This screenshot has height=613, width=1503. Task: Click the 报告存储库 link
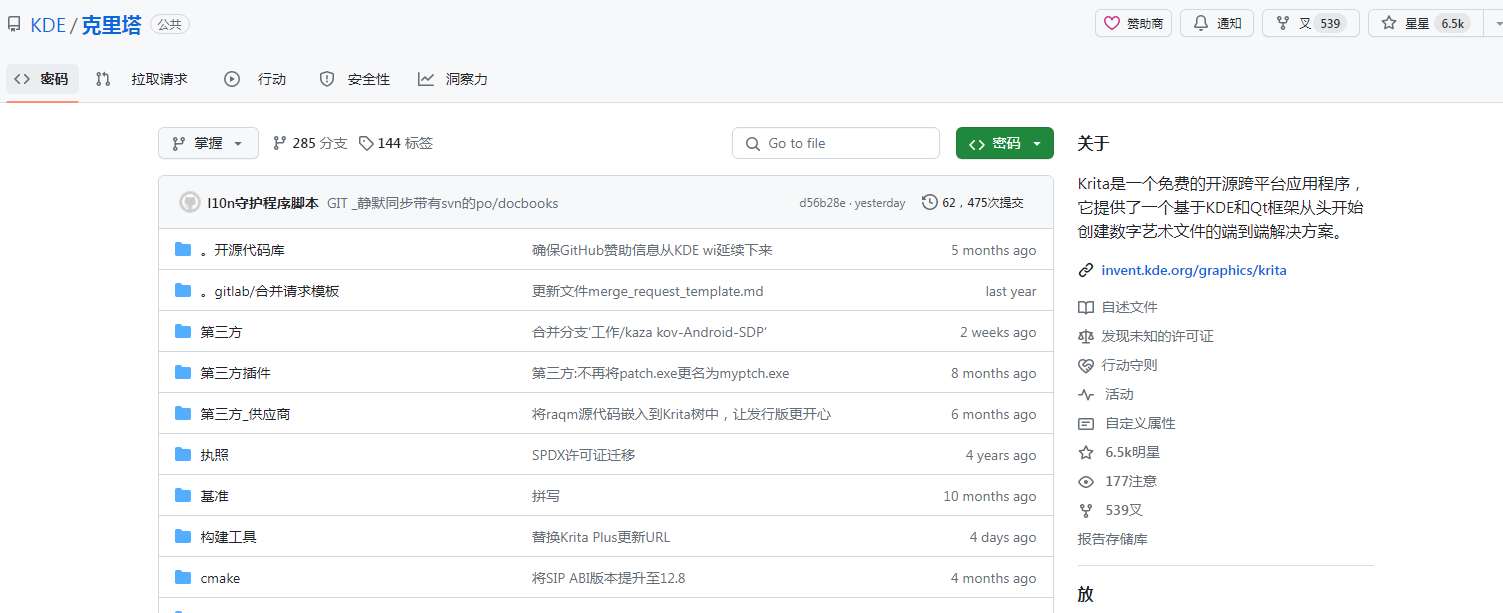[1112, 539]
